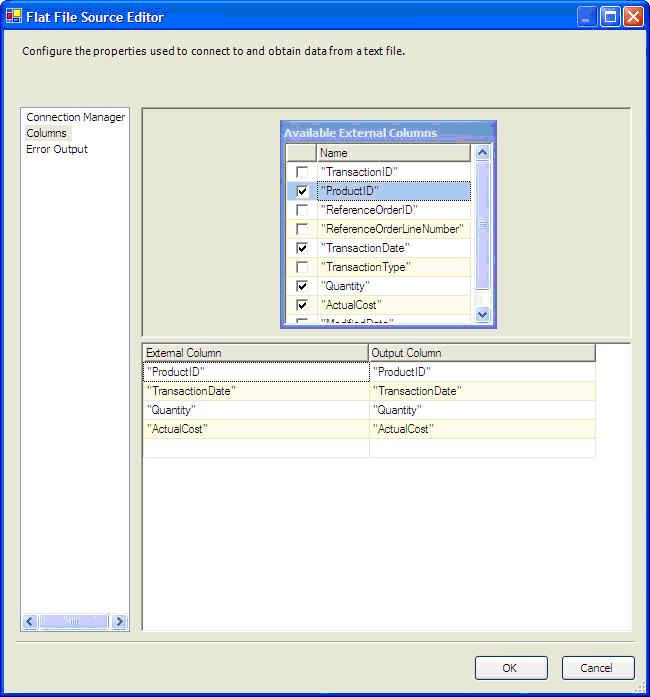Image resolution: width=650 pixels, height=697 pixels.
Task: Click the External Column header
Action: [255, 353]
